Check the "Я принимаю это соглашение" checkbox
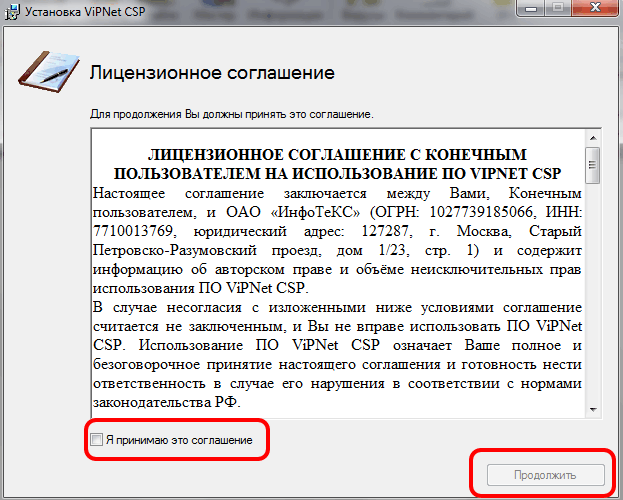Viewport: 623px width, 500px height. pos(97,440)
